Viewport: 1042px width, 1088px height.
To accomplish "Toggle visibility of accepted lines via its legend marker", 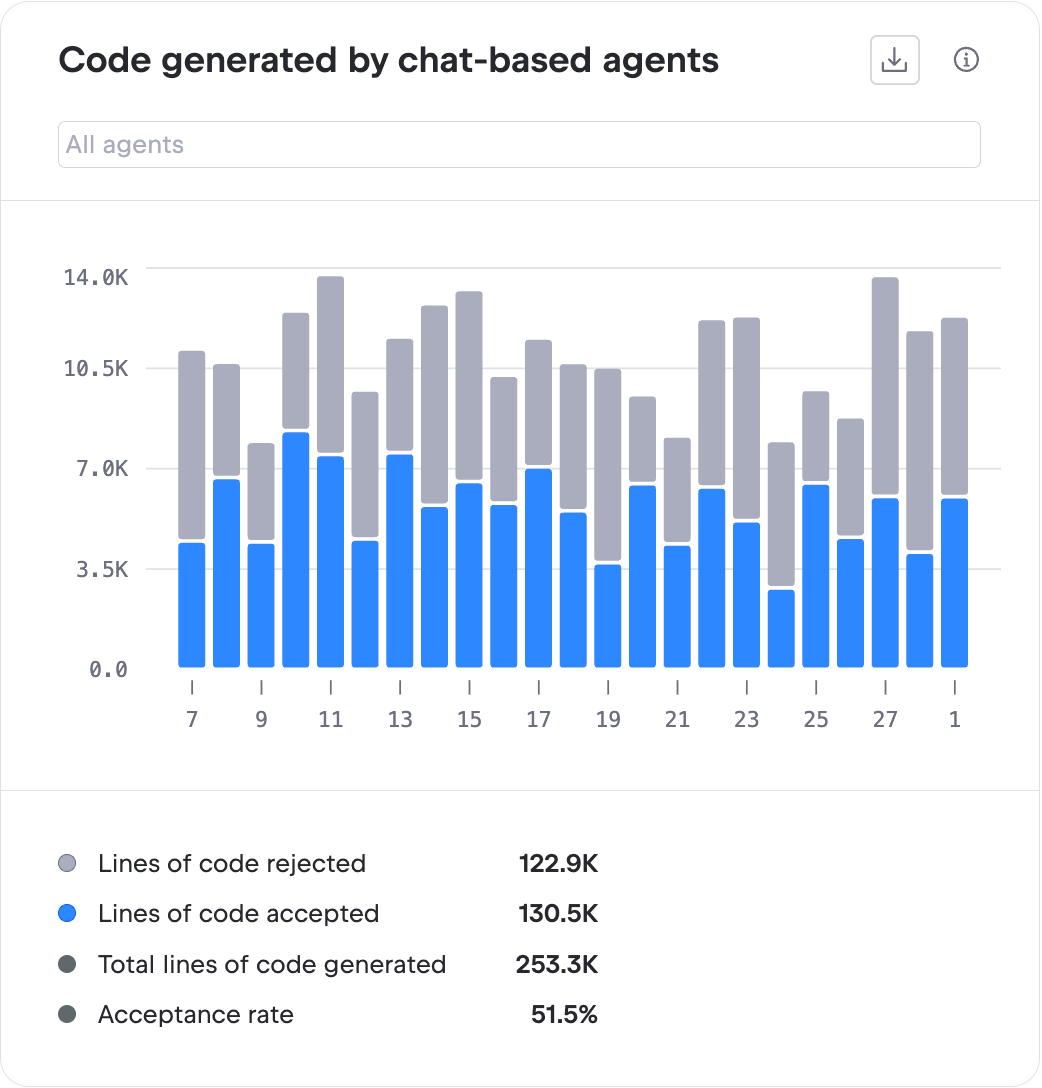I will coord(67,913).
